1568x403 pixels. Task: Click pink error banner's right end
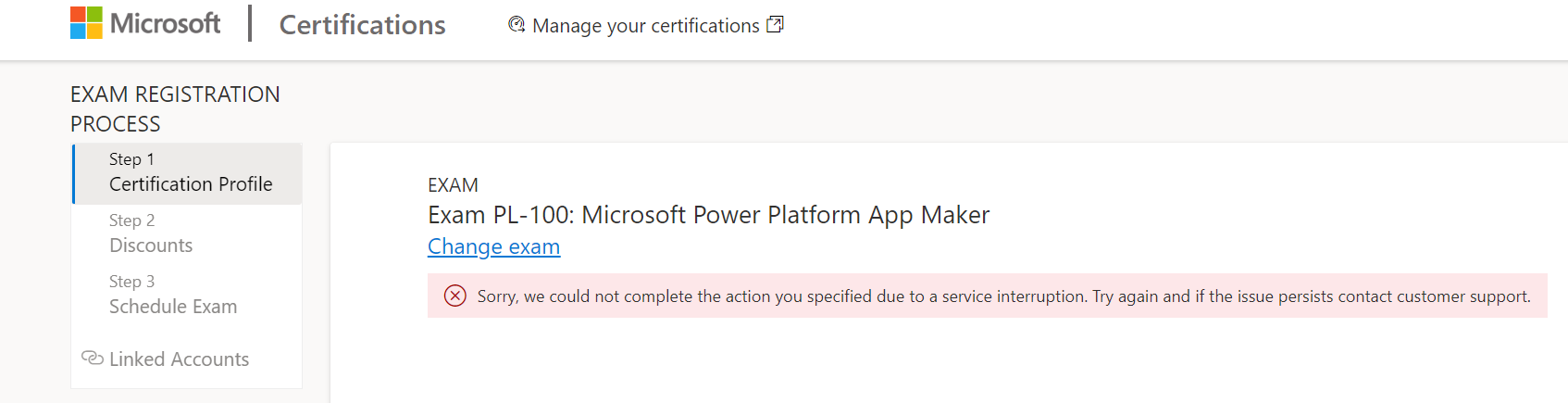(1539, 296)
